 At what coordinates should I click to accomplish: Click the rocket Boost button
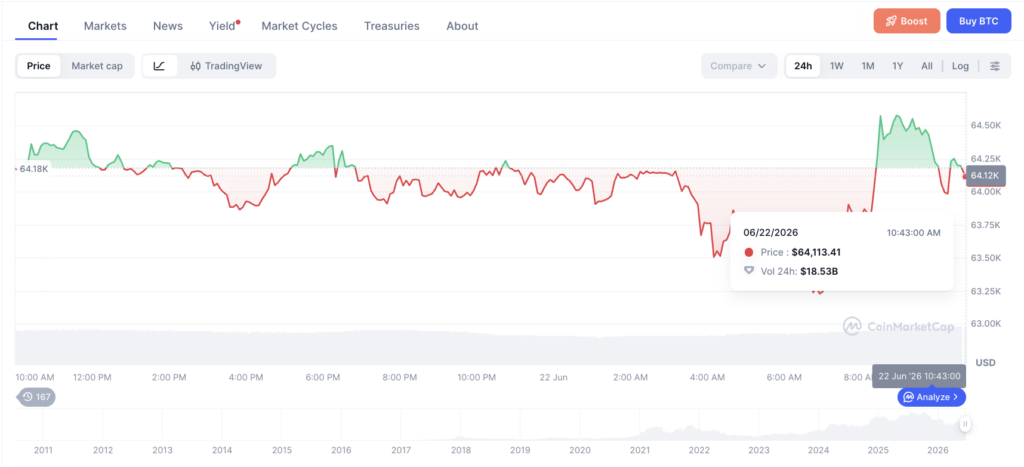pyautogui.click(x=906, y=21)
